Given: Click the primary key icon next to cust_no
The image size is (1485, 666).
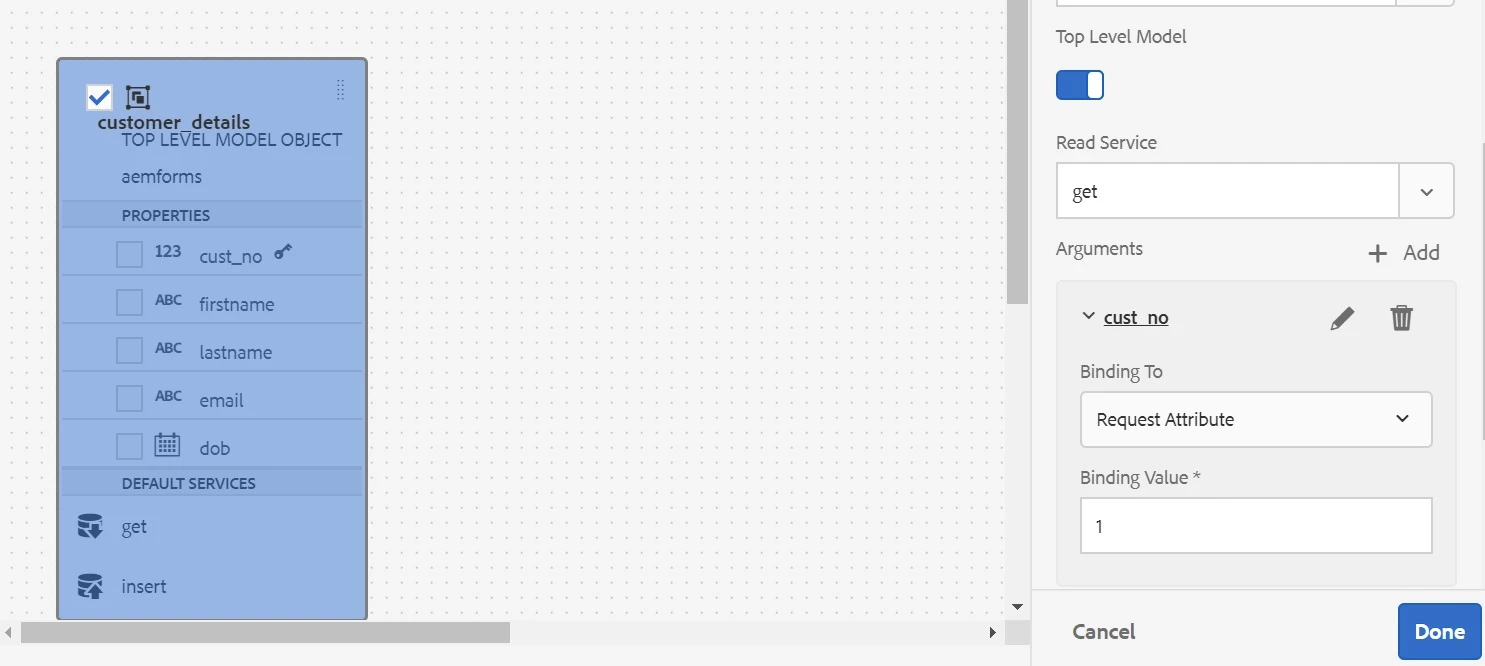Looking at the screenshot, I should (284, 252).
